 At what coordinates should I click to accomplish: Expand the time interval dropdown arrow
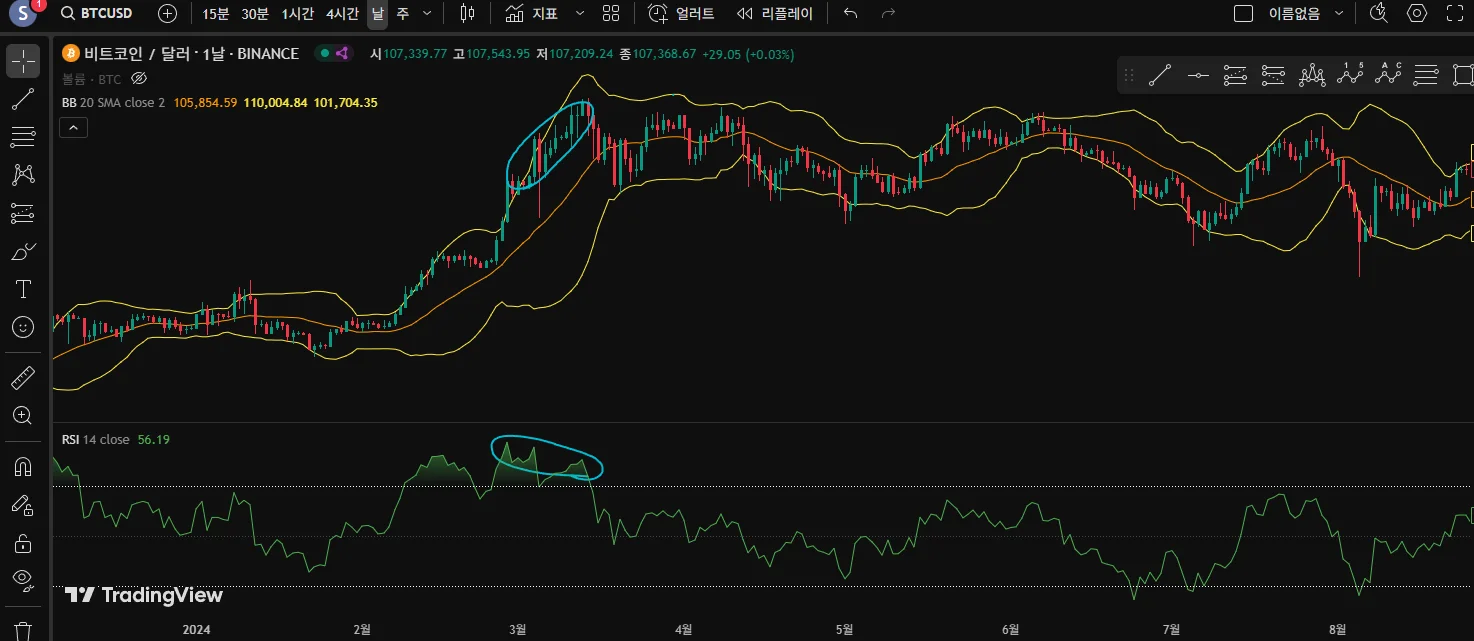[428, 13]
